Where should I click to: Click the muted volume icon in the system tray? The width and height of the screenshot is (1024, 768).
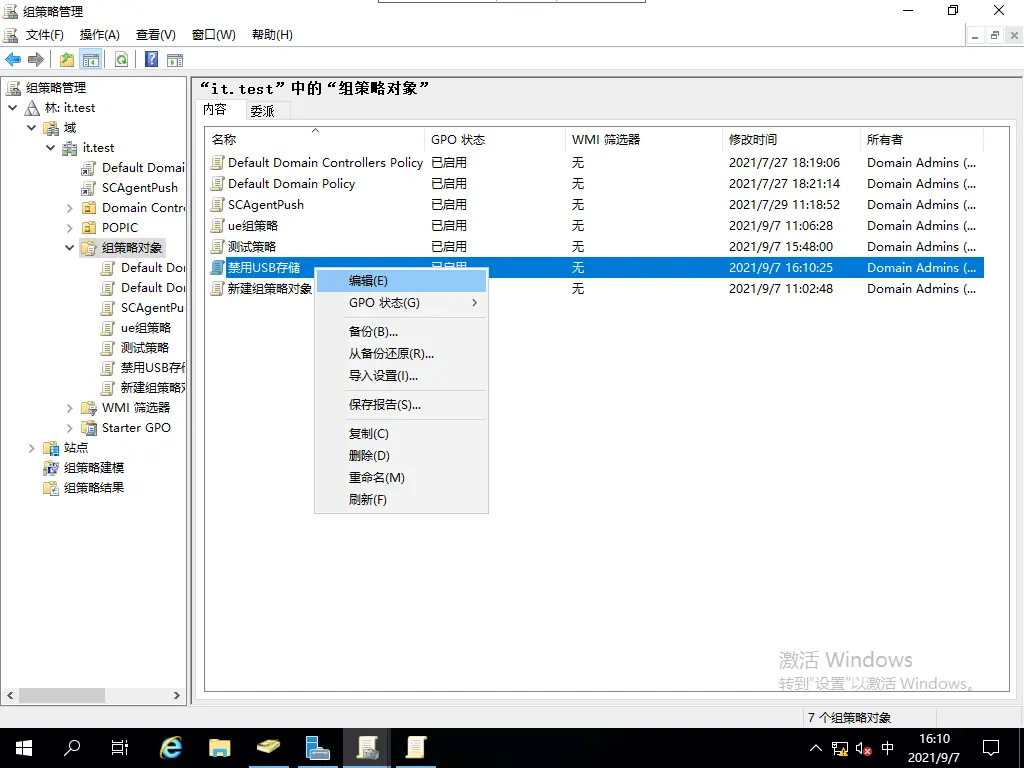coord(864,747)
